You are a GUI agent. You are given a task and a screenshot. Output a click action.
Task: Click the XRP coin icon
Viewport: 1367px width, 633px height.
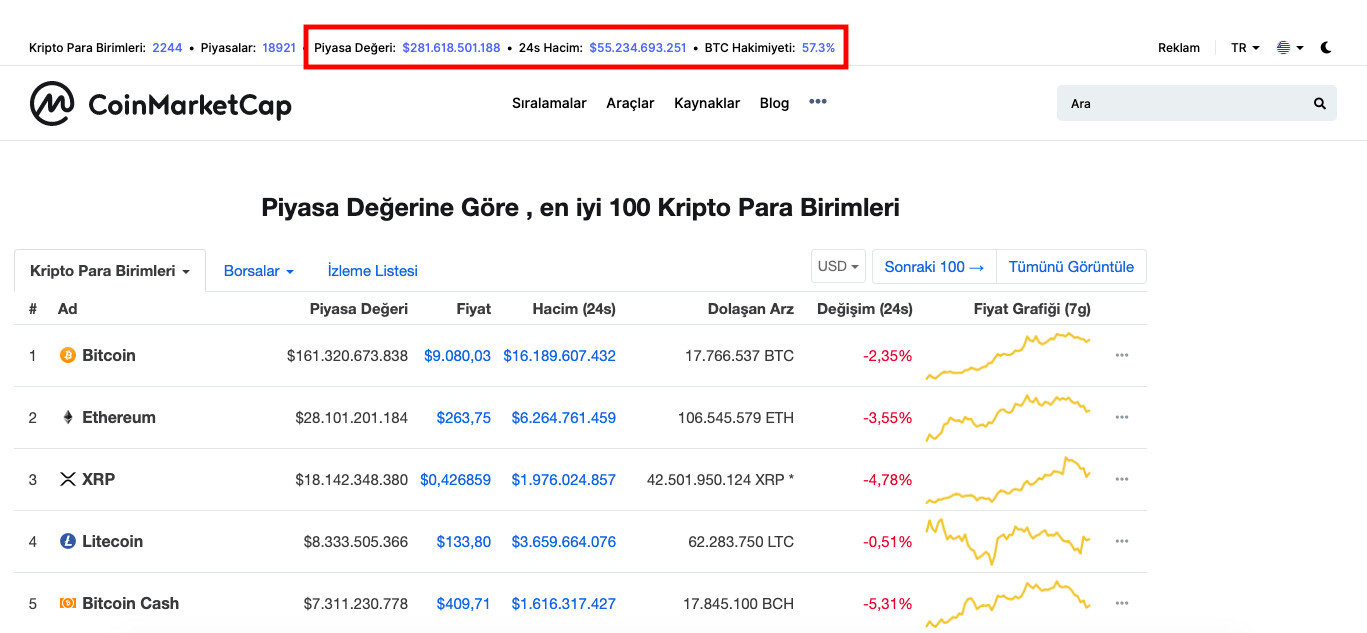68,479
